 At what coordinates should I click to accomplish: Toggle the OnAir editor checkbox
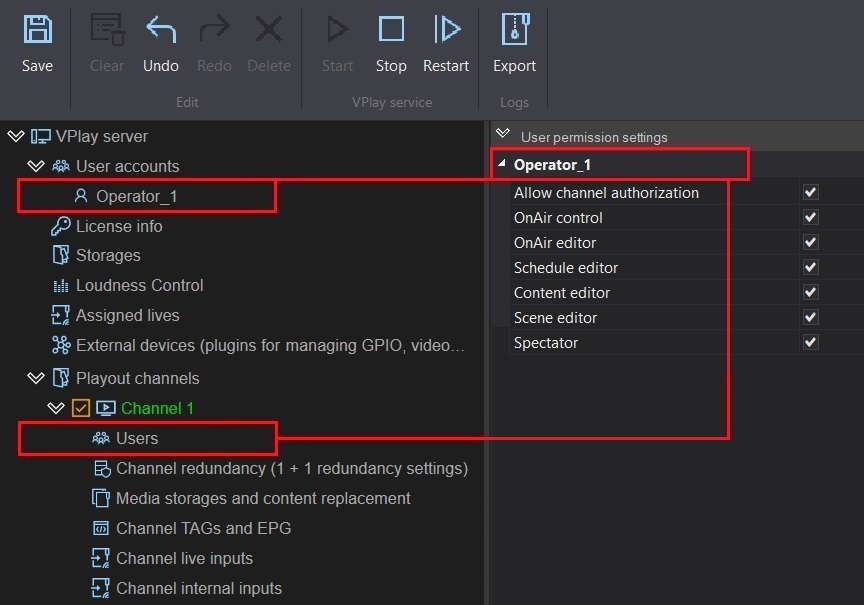pyautogui.click(x=811, y=242)
